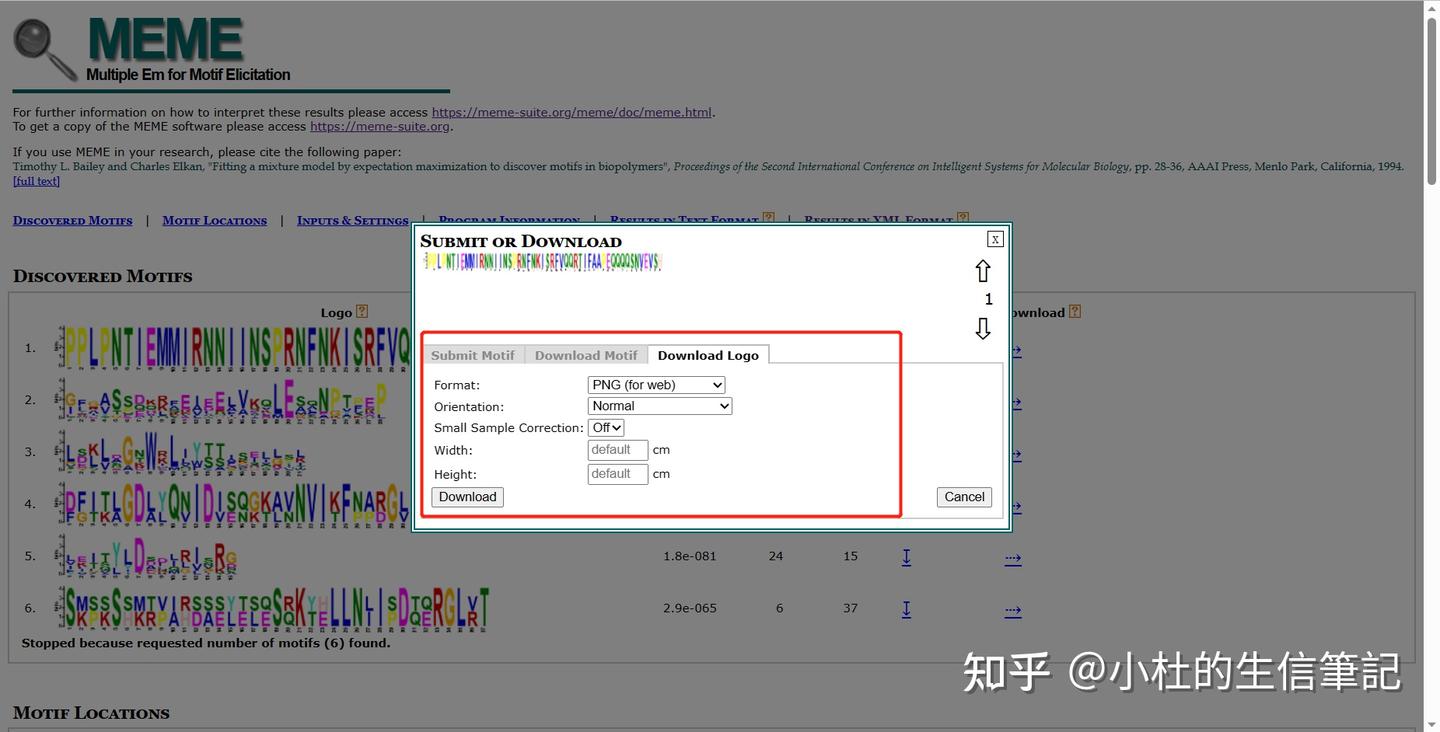Click the up arrow above motif number 1
This screenshot has height=732, width=1440.
pos(982,270)
